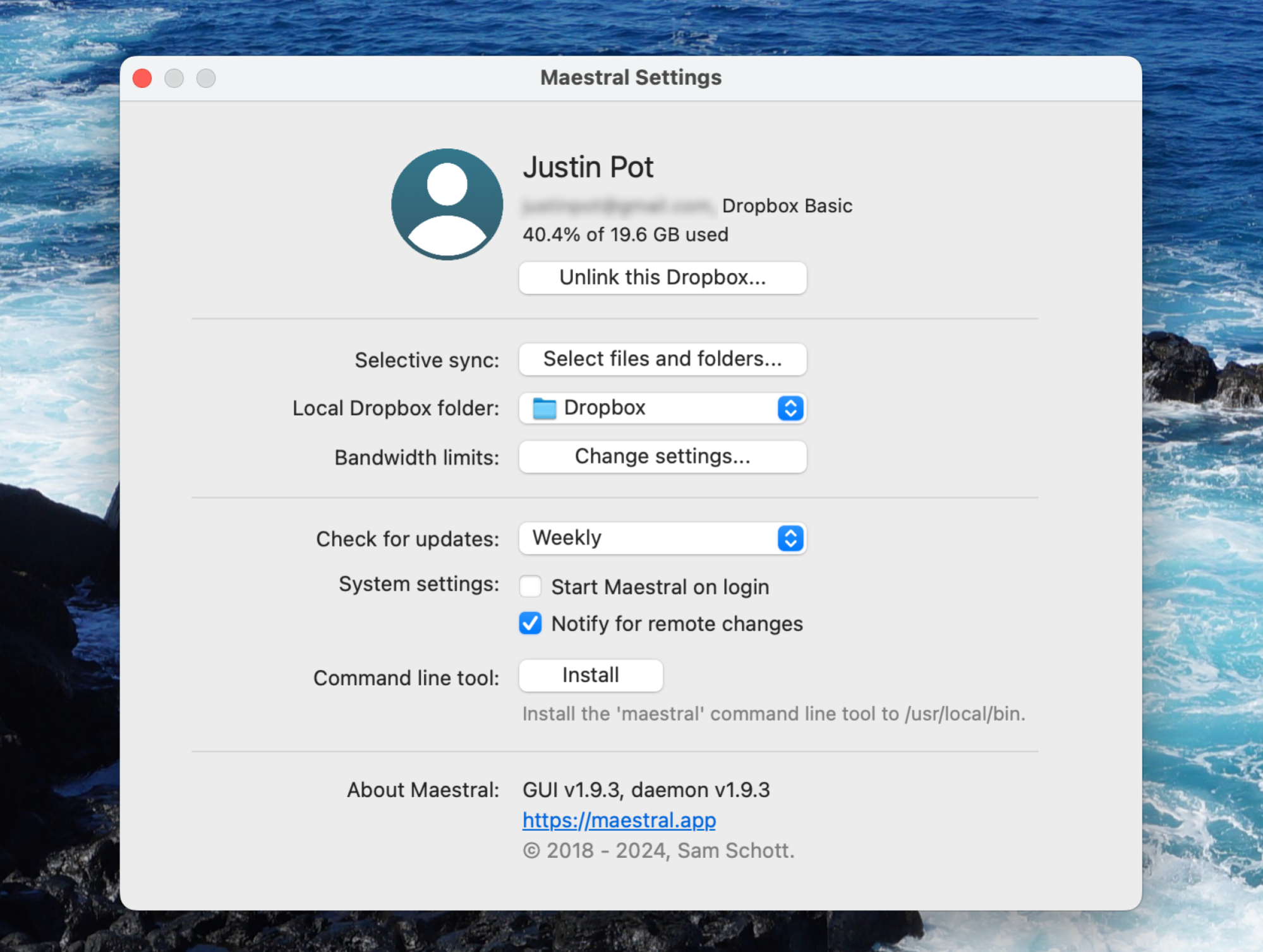Click the Selective sync label
This screenshot has height=952, width=1263.
tap(427, 360)
